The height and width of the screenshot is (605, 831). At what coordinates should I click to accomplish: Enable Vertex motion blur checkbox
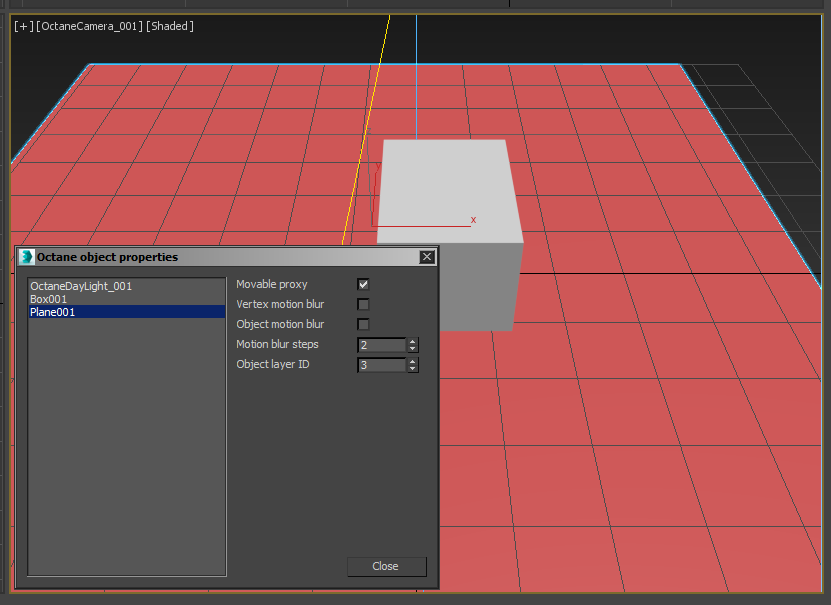click(363, 305)
